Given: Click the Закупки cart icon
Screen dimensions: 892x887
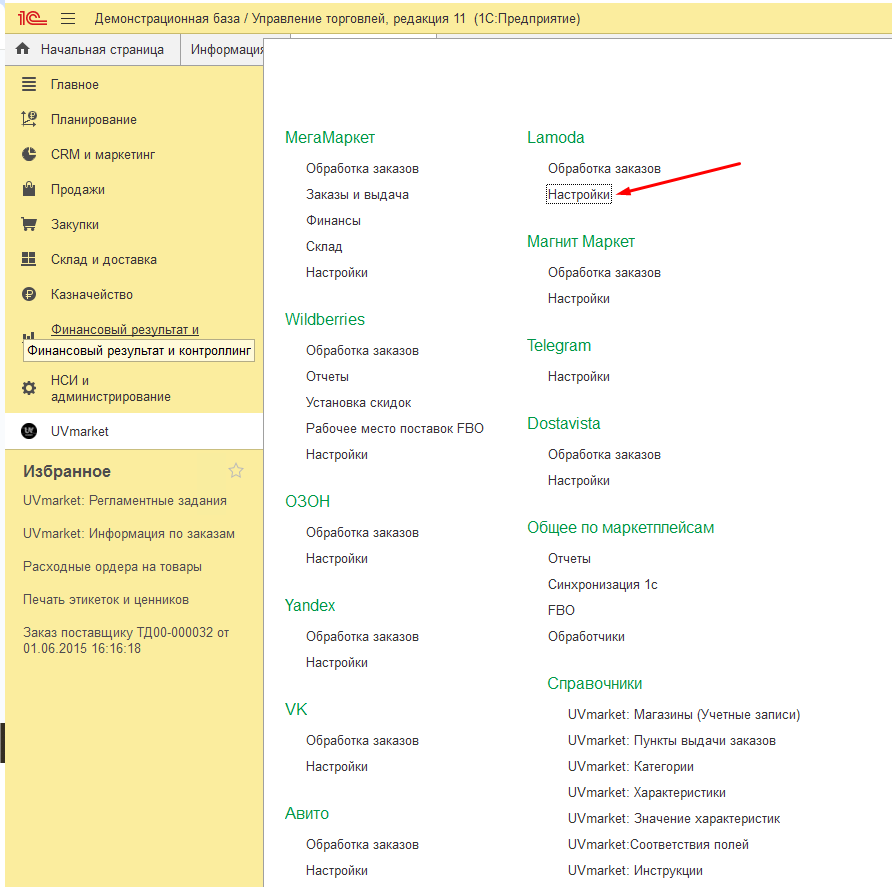Looking at the screenshot, I should click(x=29, y=224).
